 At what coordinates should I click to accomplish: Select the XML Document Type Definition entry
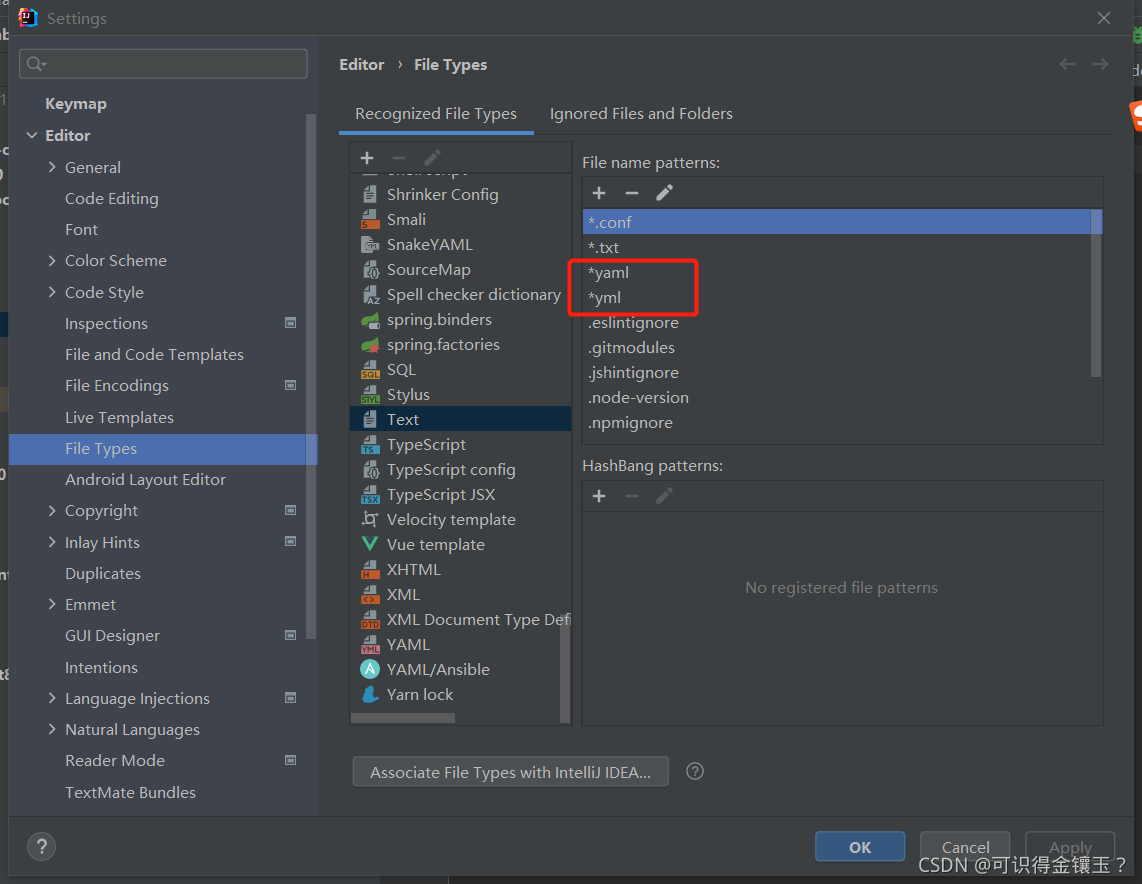pos(460,620)
